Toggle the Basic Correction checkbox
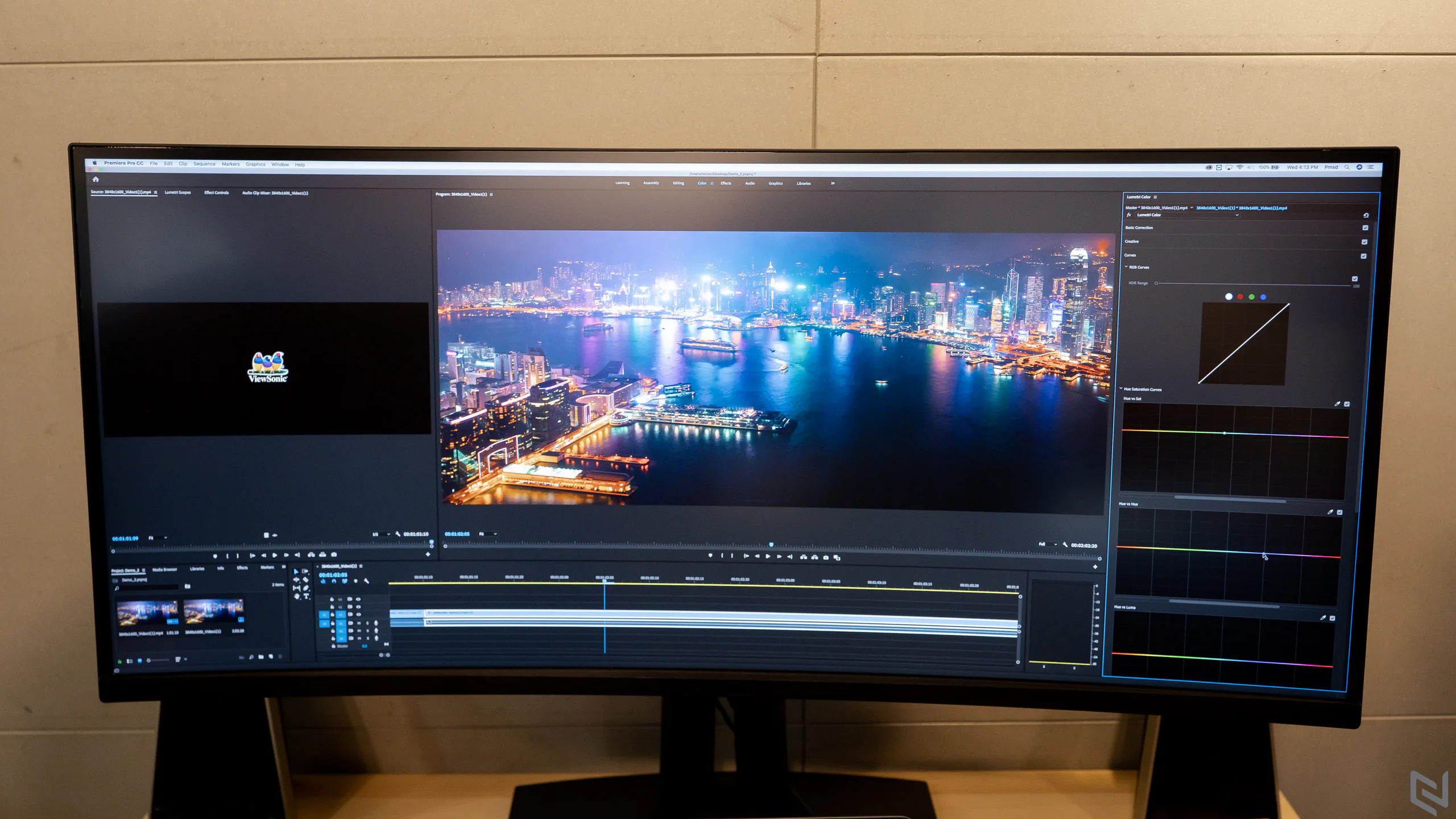The height and width of the screenshot is (819, 1456). [1365, 227]
